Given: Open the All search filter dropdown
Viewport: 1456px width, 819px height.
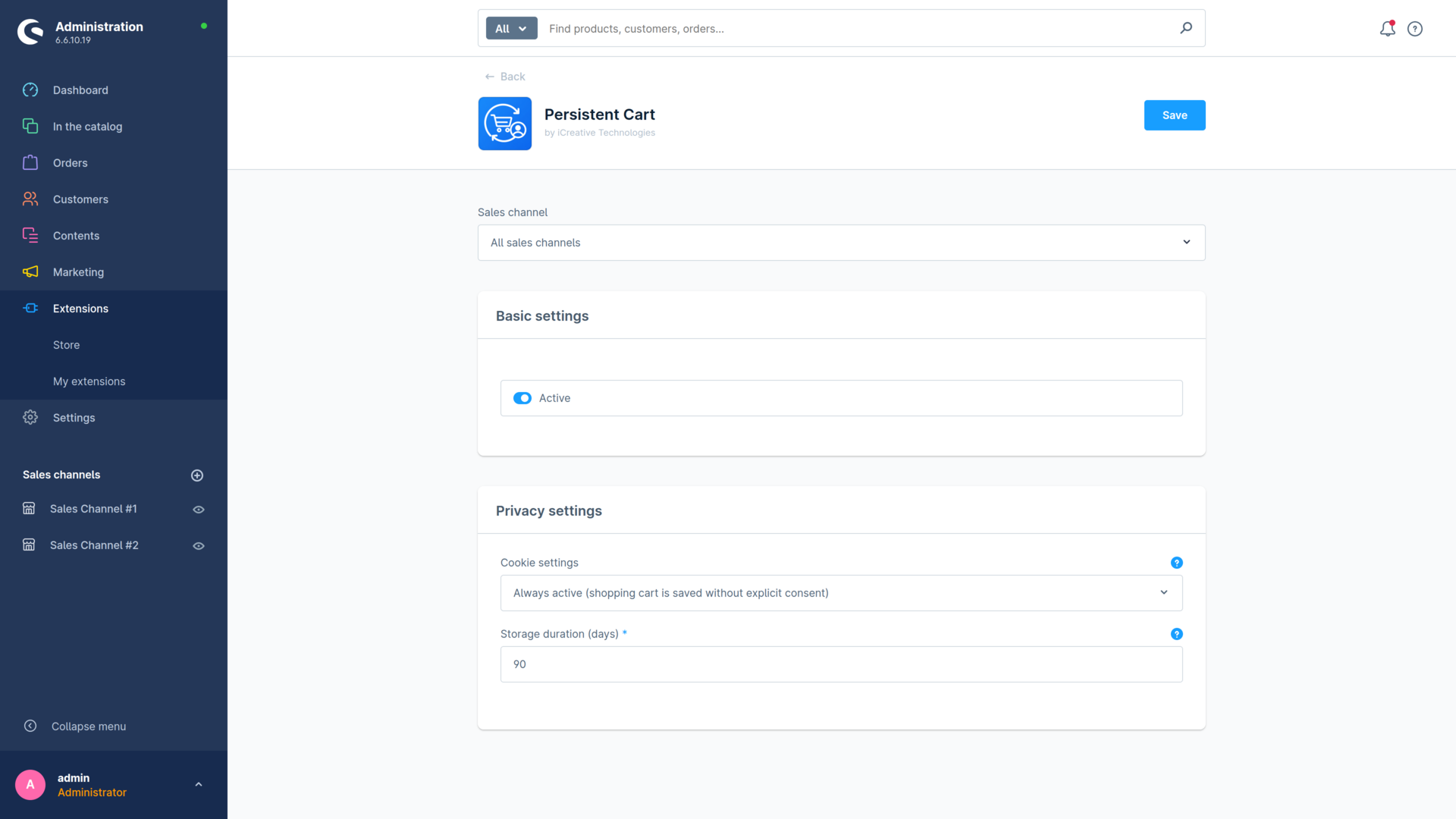Looking at the screenshot, I should click(511, 29).
